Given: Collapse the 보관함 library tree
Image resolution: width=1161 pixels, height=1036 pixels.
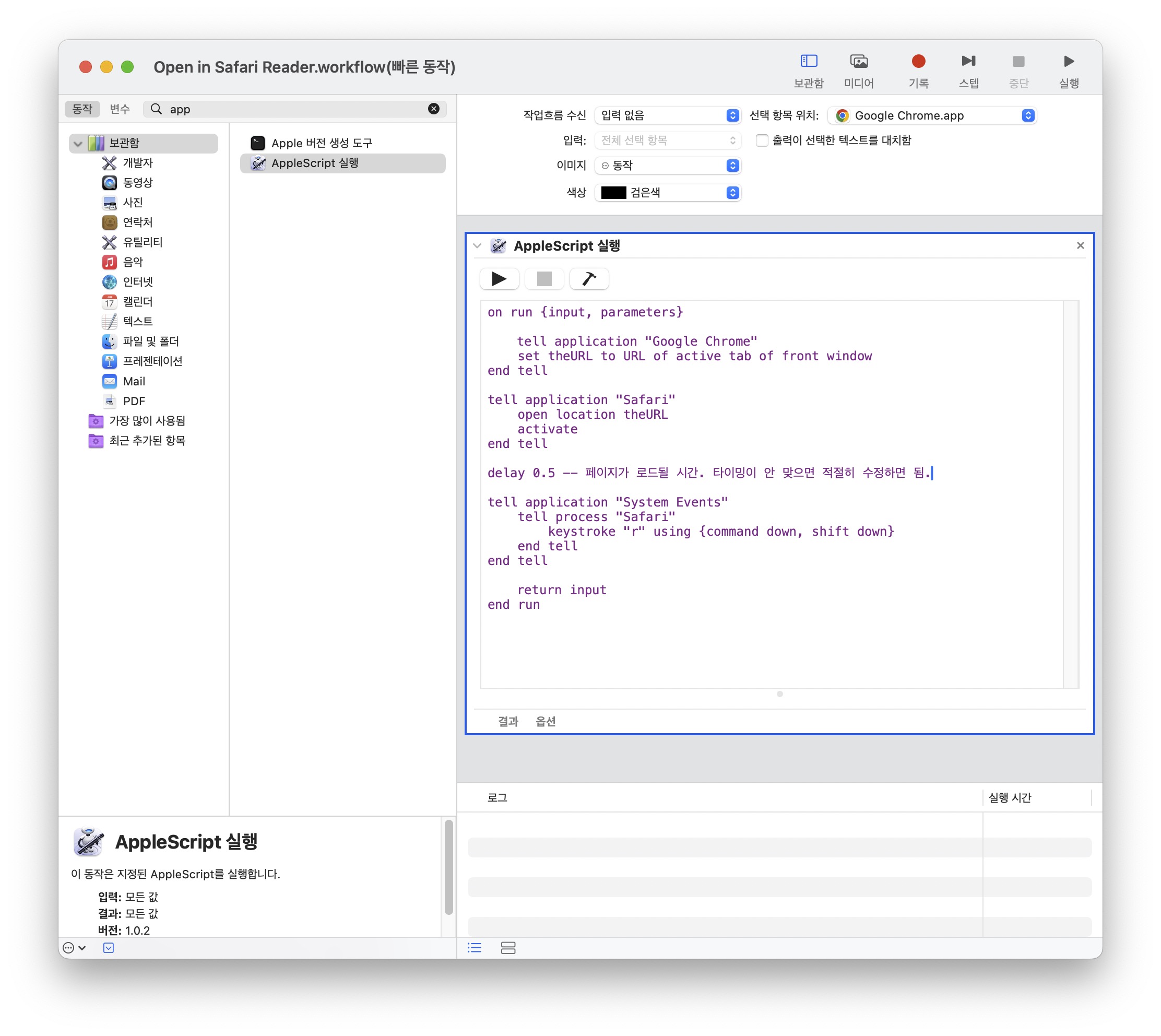Looking at the screenshot, I should tap(78, 143).
